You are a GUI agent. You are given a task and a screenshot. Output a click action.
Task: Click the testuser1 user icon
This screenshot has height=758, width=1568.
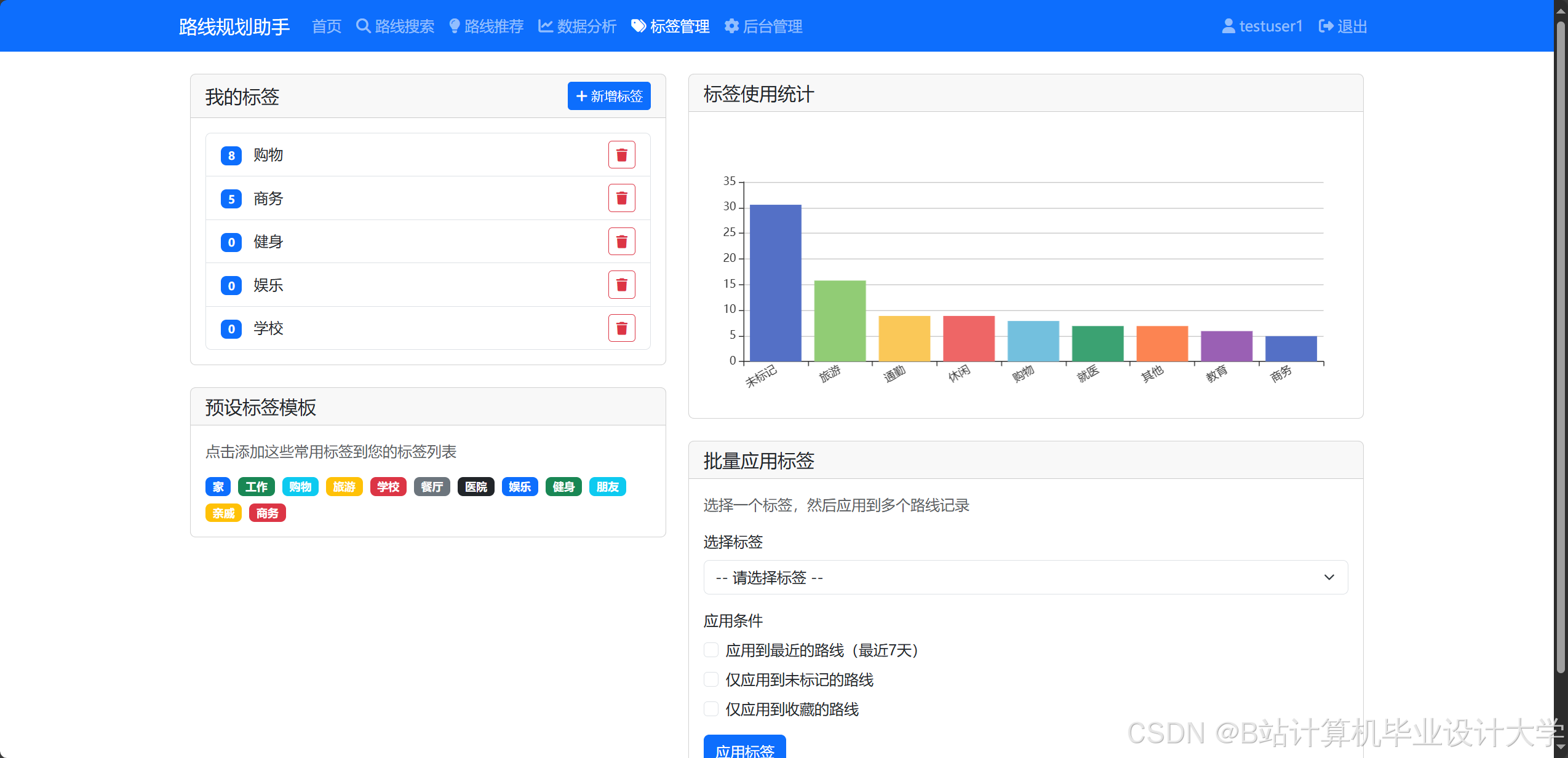[x=1228, y=26]
